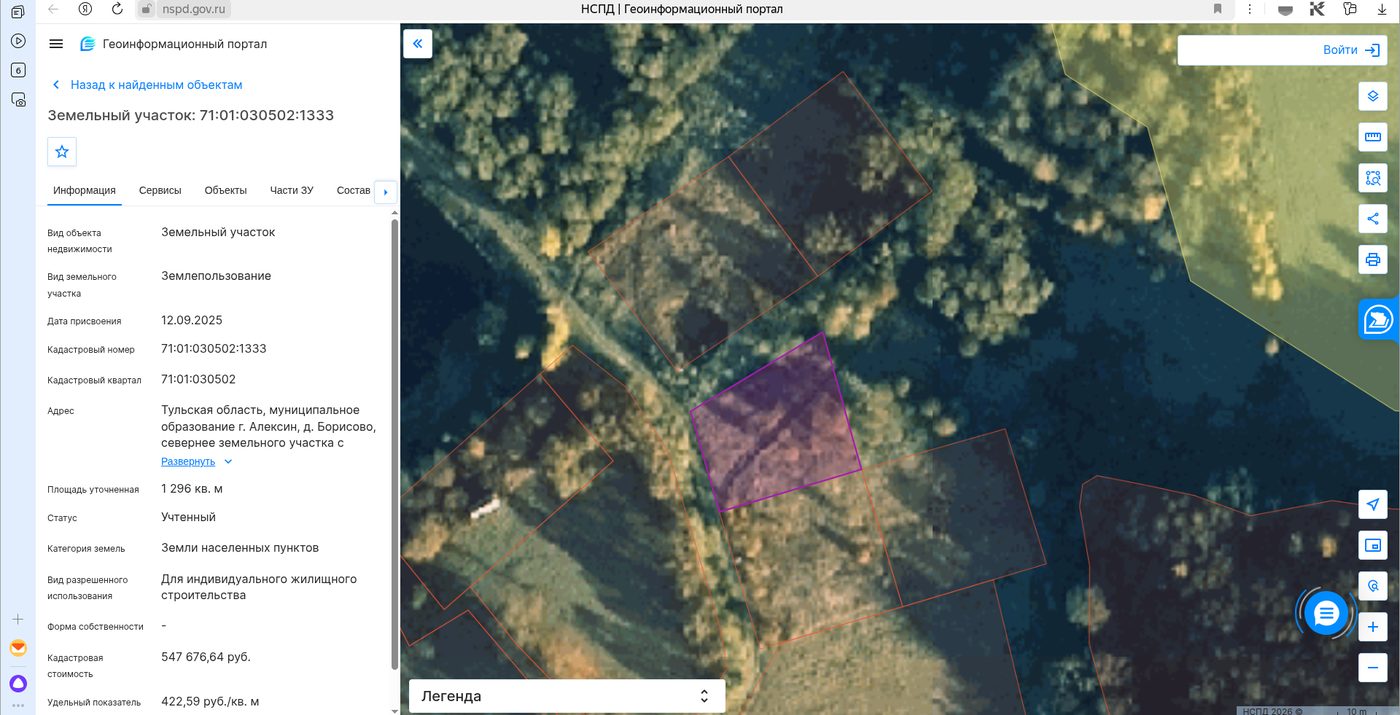Zoom in with the plus button
This screenshot has width=1400, height=715.
point(1373,627)
